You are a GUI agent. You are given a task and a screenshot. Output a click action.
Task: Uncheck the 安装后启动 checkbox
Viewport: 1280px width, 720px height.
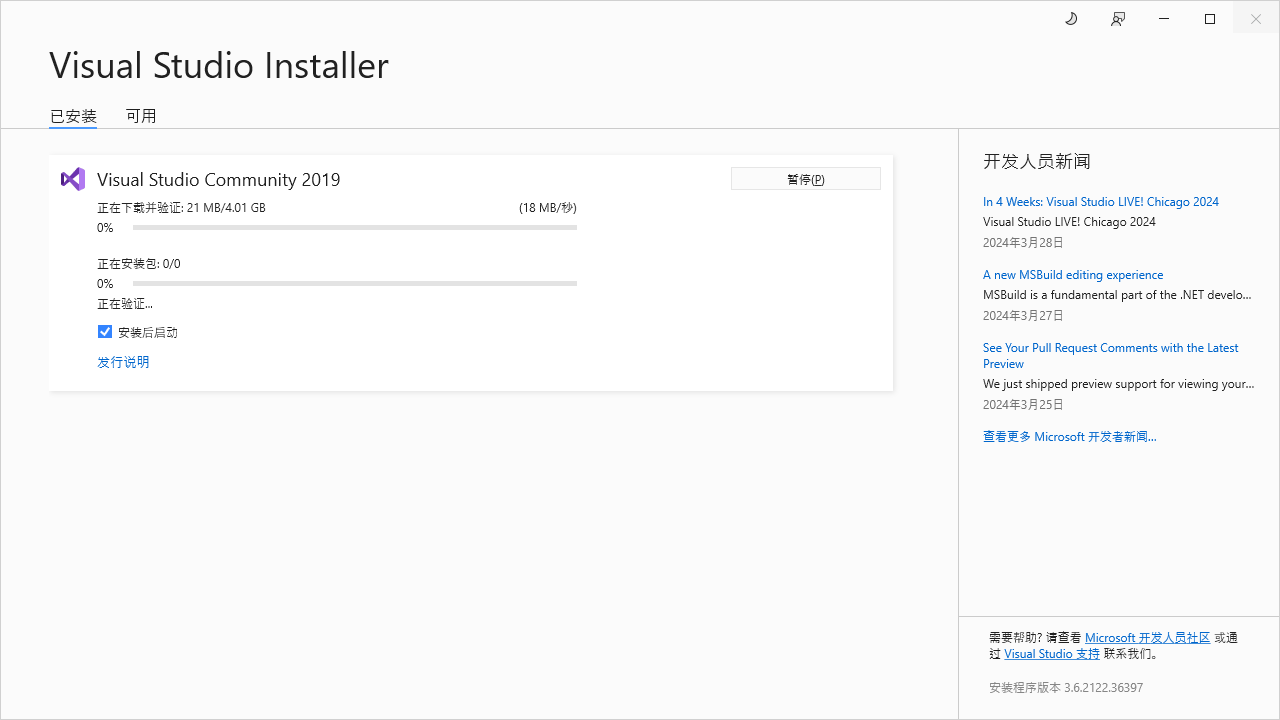tap(105, 331)
